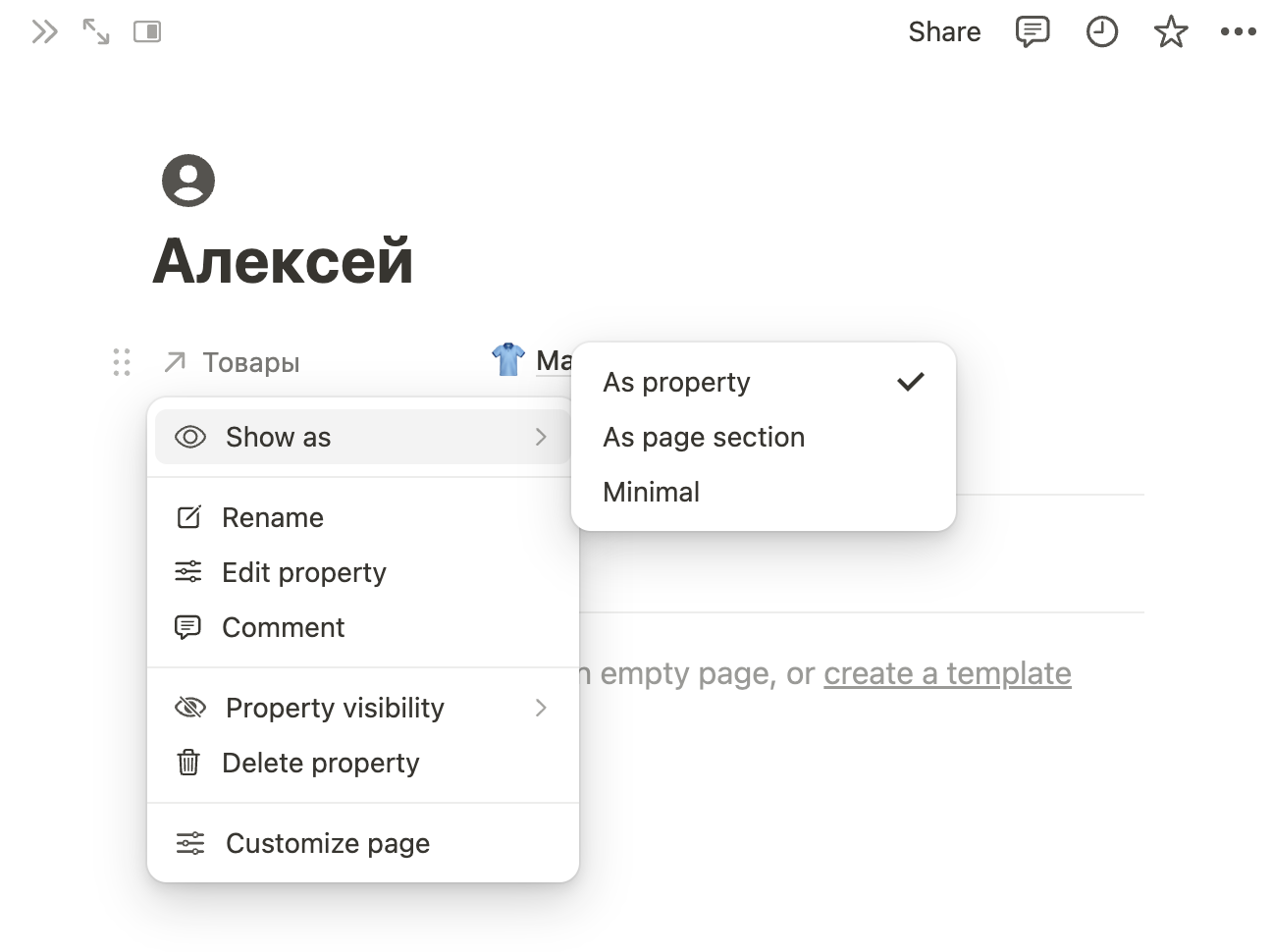This screenshot has width=1272, height=952.
Task: Open the three-dot more options menu
Action: 1238,32
